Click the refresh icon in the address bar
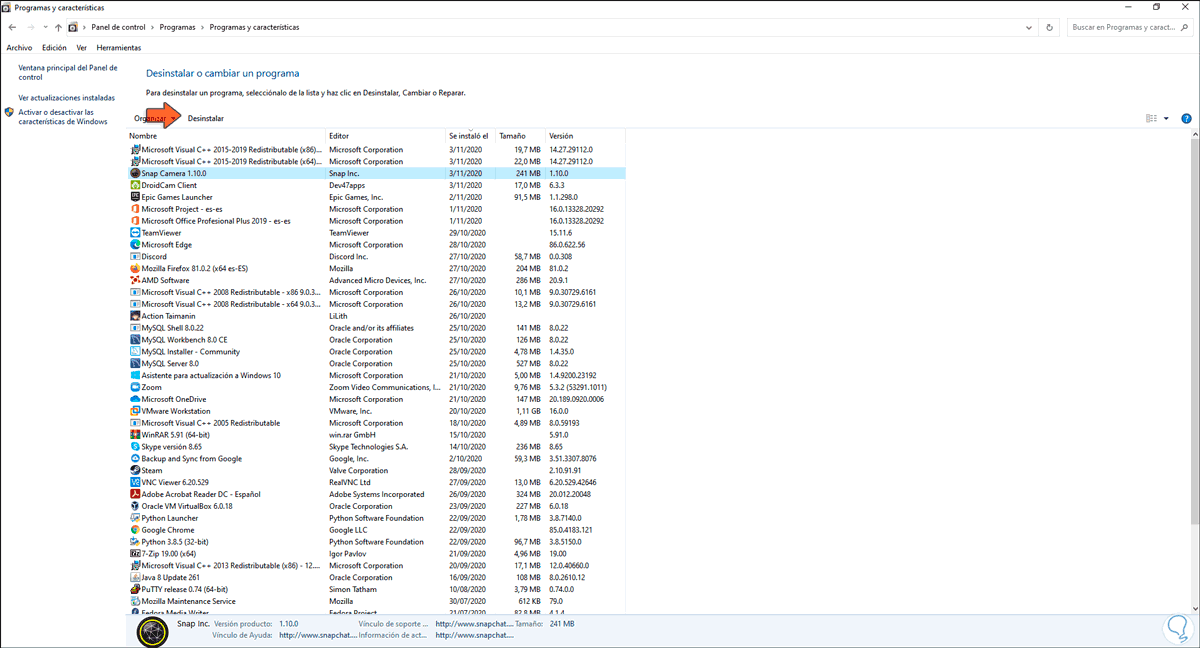 pyautogui.click(x=1048, y=27)
